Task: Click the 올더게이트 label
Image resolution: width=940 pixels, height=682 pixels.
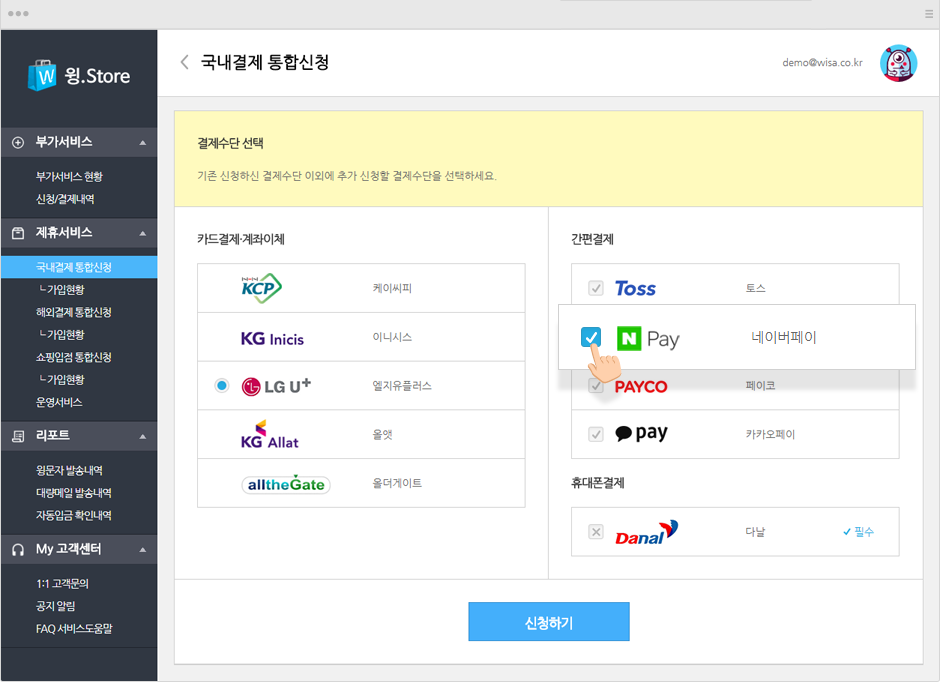Action: tap(397, 483)
